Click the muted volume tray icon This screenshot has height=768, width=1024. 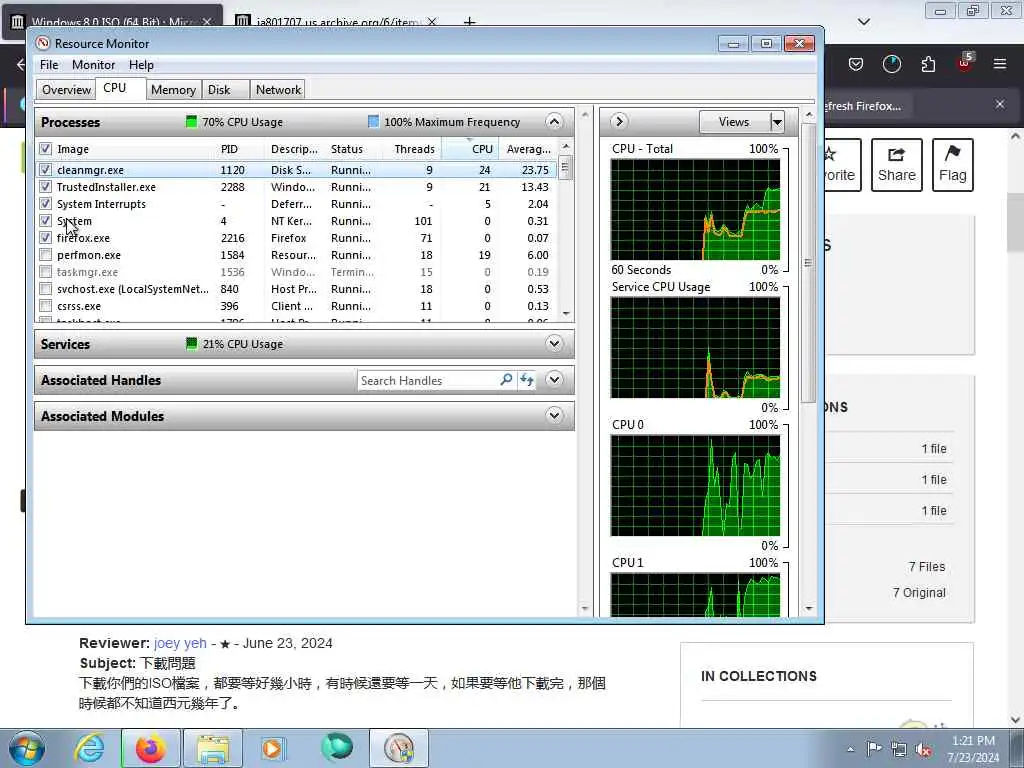click(923, 749)
